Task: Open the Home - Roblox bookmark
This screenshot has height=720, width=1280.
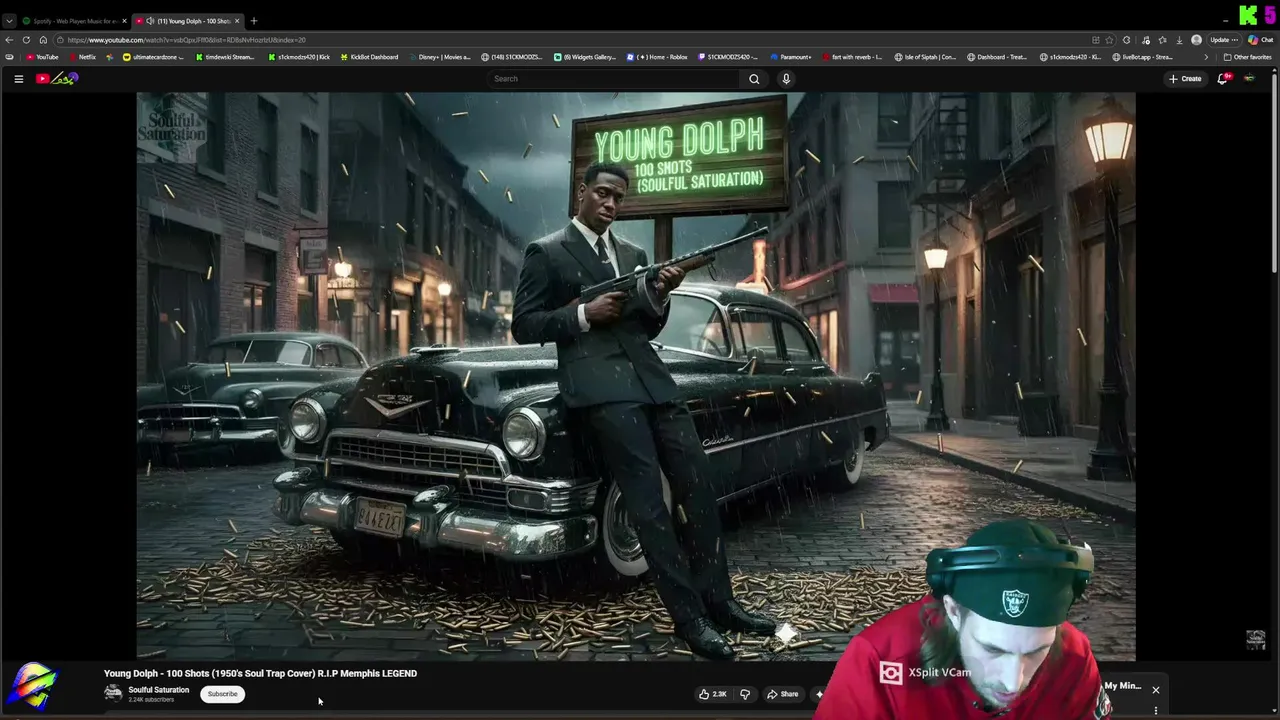Action: pyautogui.click(x=657, y=57)
